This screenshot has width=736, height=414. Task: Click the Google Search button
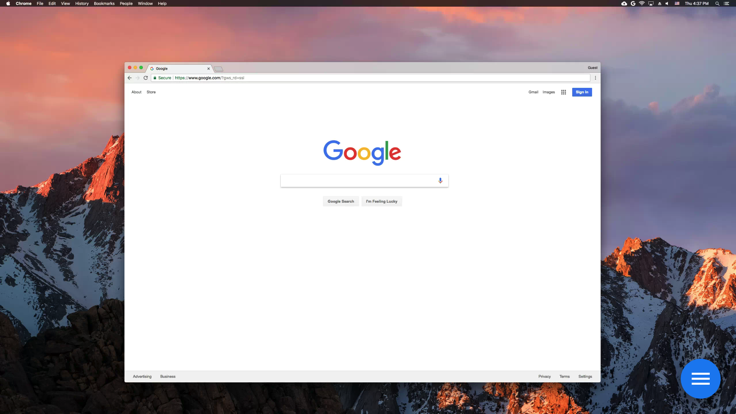(x=341, y=201)
